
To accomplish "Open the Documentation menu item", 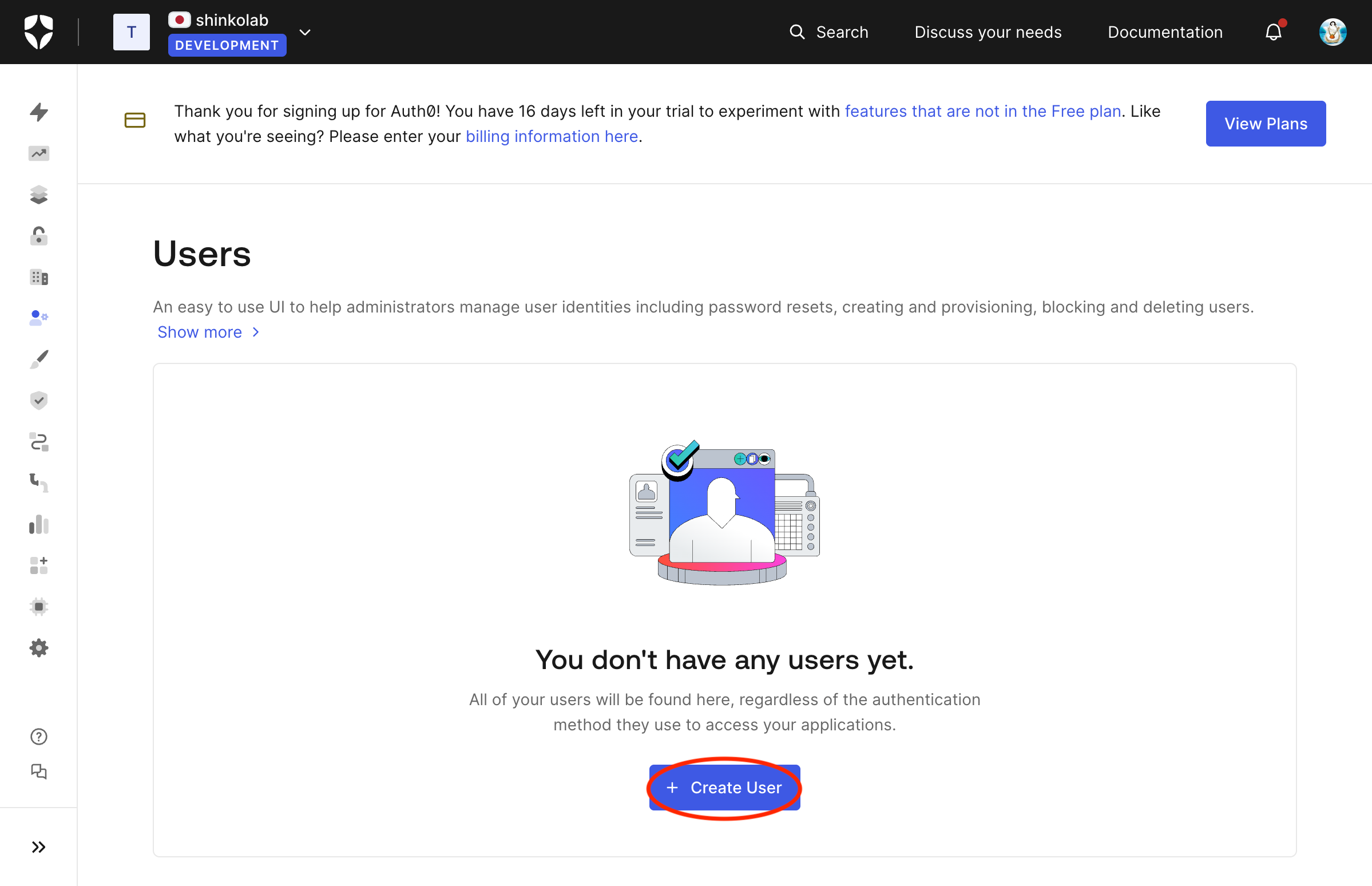I will [1164, 31].
